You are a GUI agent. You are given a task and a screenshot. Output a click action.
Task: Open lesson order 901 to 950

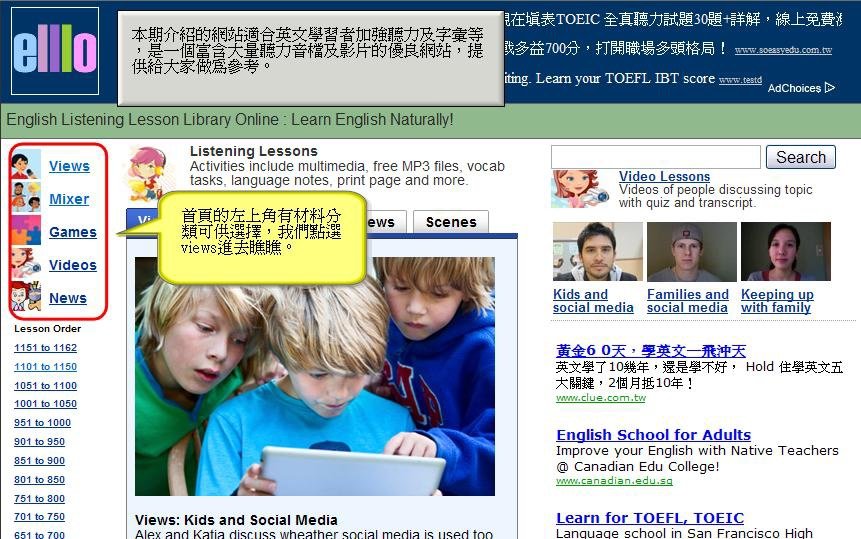point(40,441)
